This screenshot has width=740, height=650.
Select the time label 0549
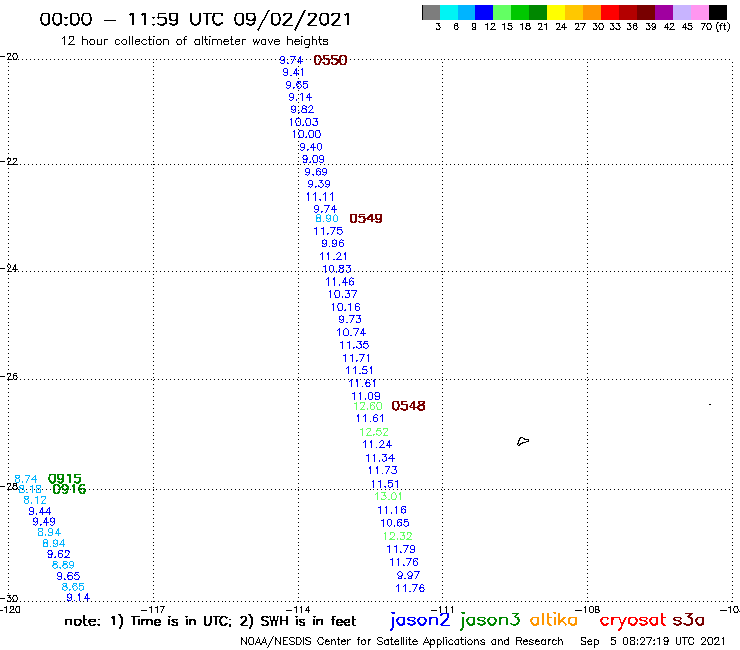pos(366,219)
